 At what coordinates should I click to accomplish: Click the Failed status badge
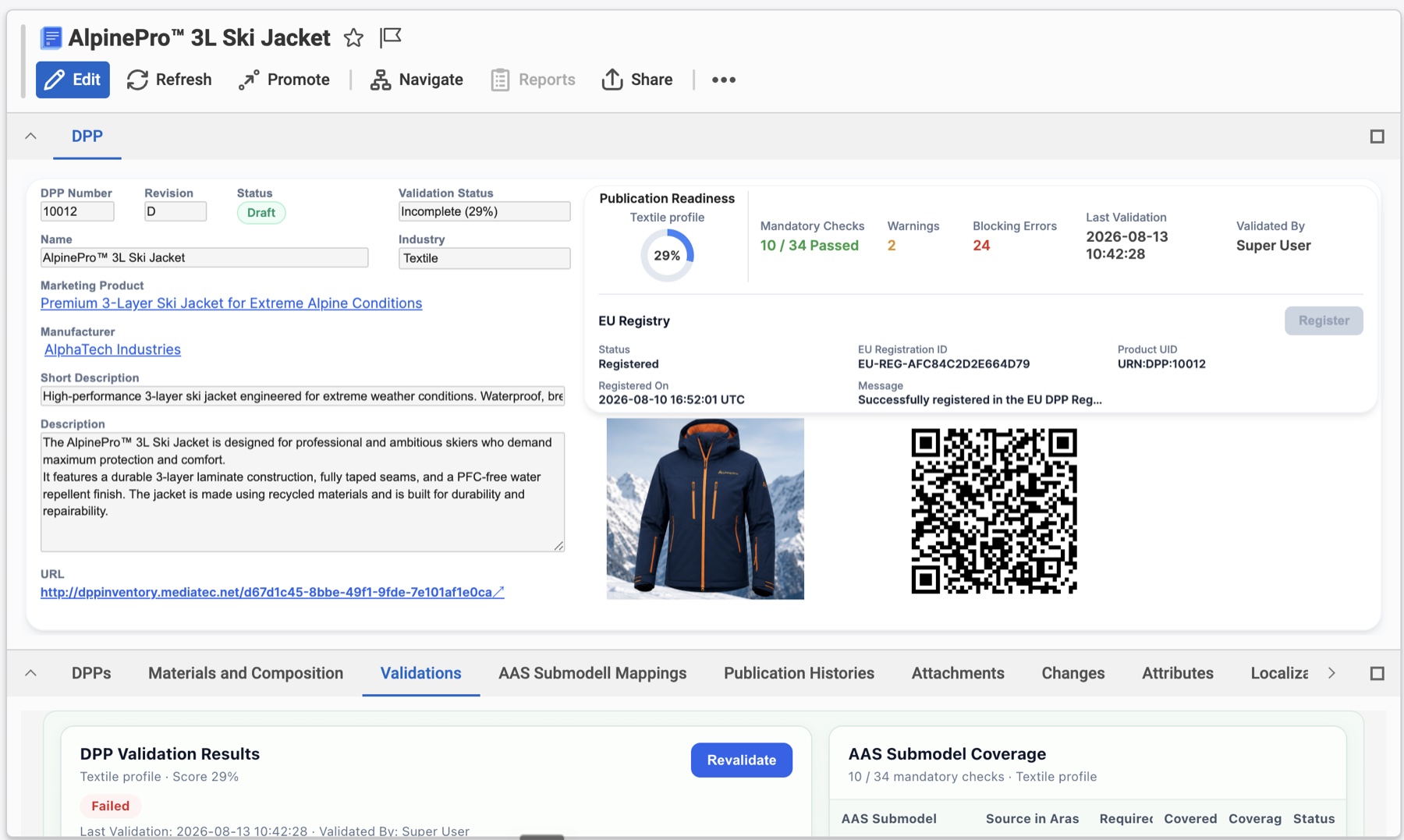111,806
